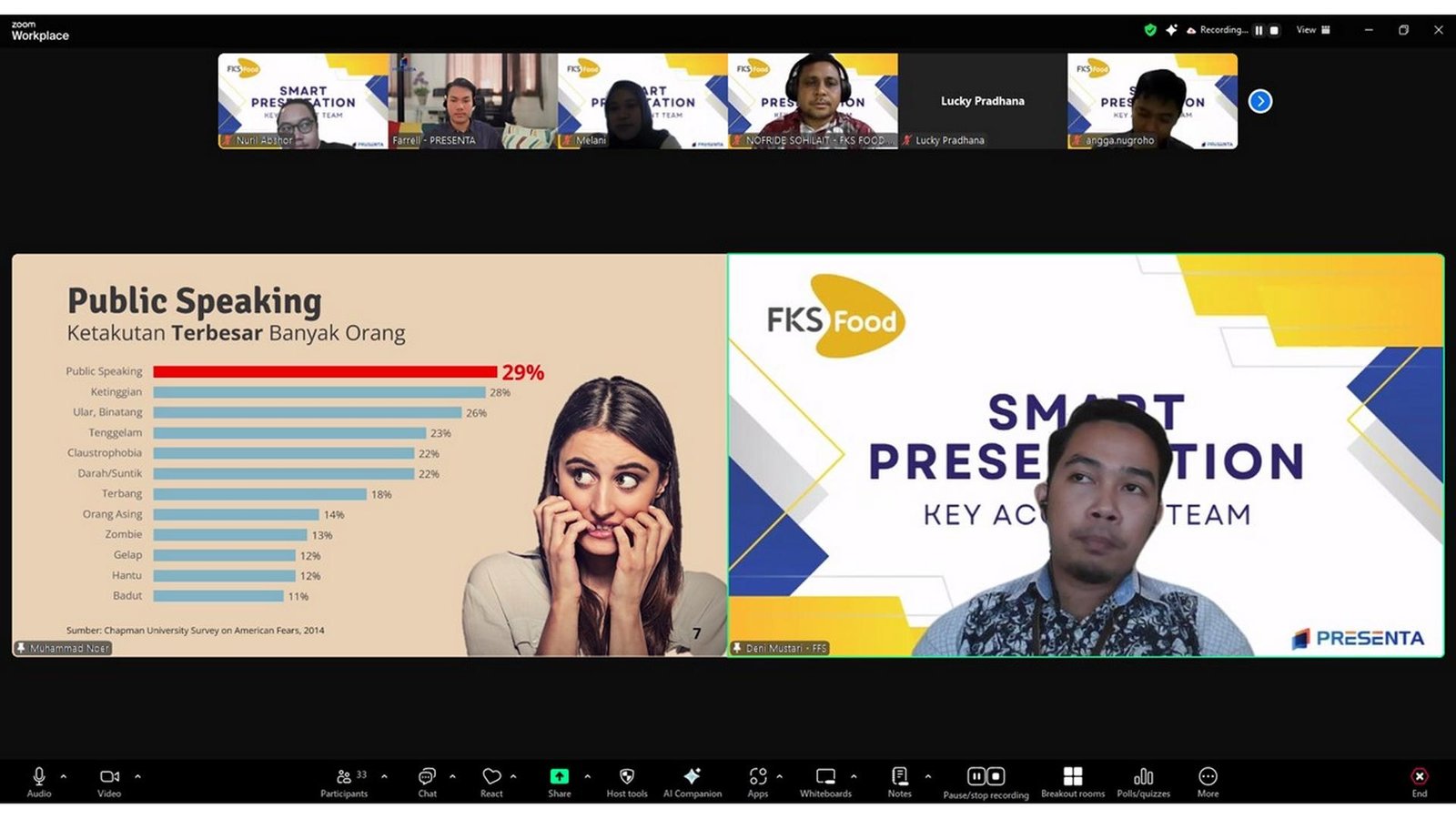
Task: Restore down the Zoom window
Action: 1403,30
